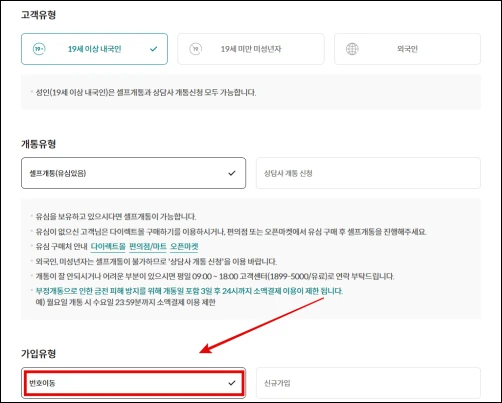
Task: Select 19세 미만 미성년자 customer type
Action: coord(251,49)
